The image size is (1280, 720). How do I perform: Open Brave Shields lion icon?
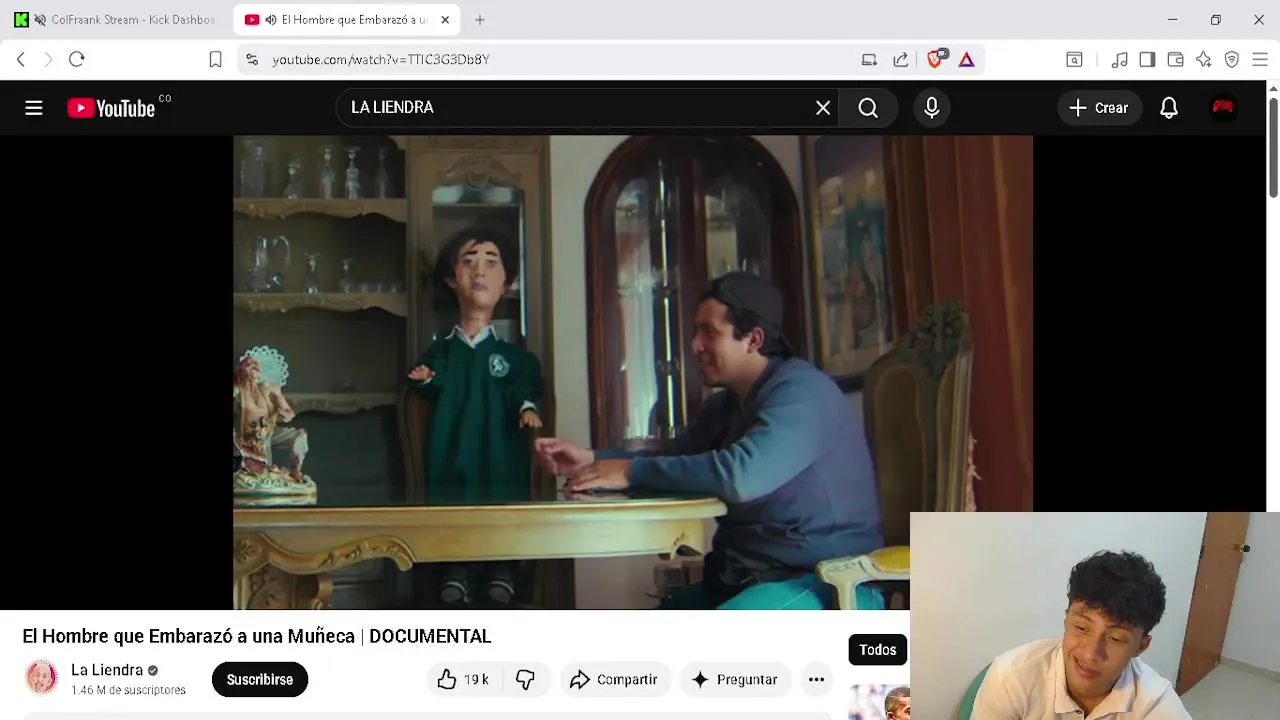pyautogui.click(x=935, y=60)
